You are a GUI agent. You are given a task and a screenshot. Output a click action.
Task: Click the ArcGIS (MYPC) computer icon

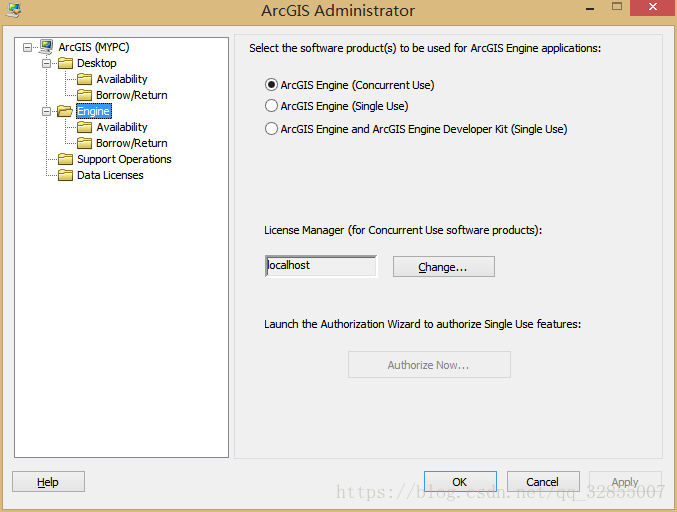[x=46, y=47]
